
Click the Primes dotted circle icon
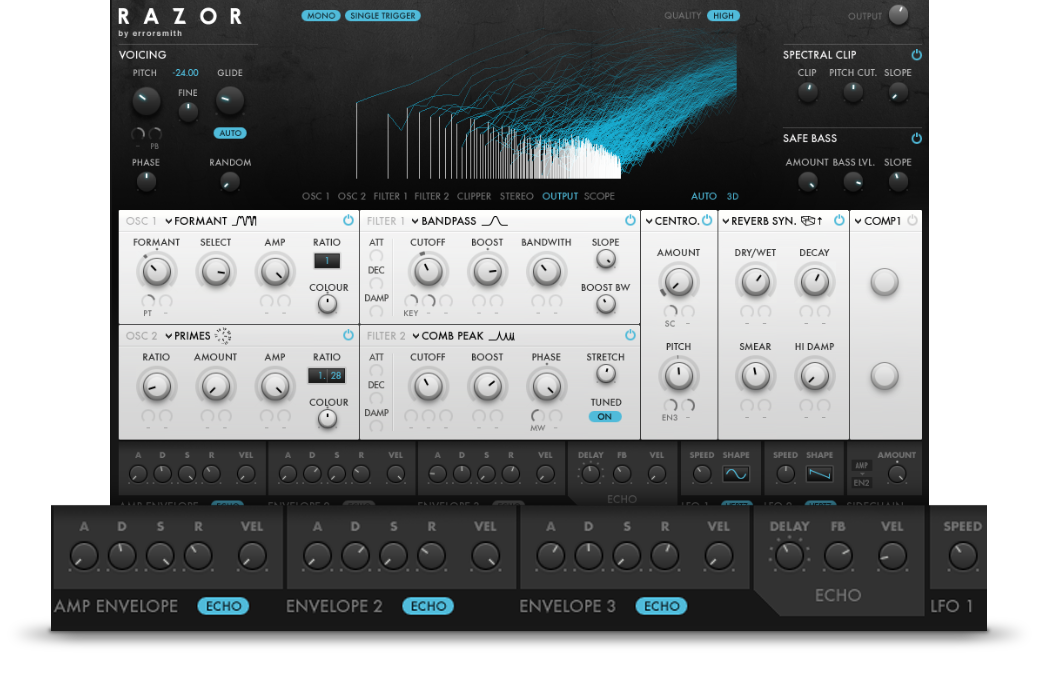tap(223, 336)
